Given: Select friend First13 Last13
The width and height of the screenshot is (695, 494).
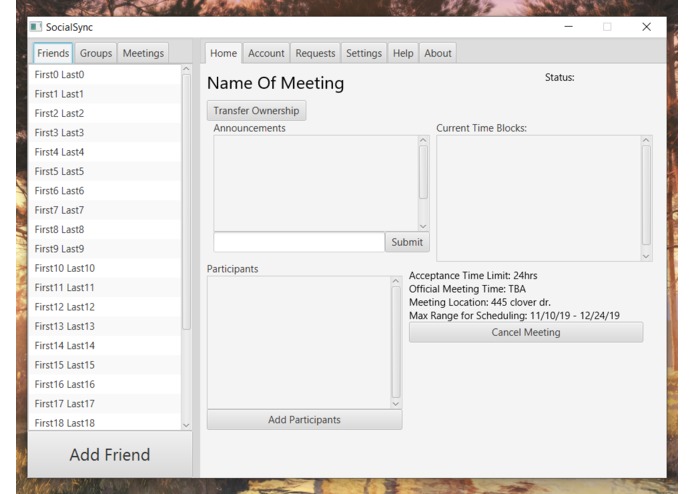Looking at the screenshot, I should 105,326.
